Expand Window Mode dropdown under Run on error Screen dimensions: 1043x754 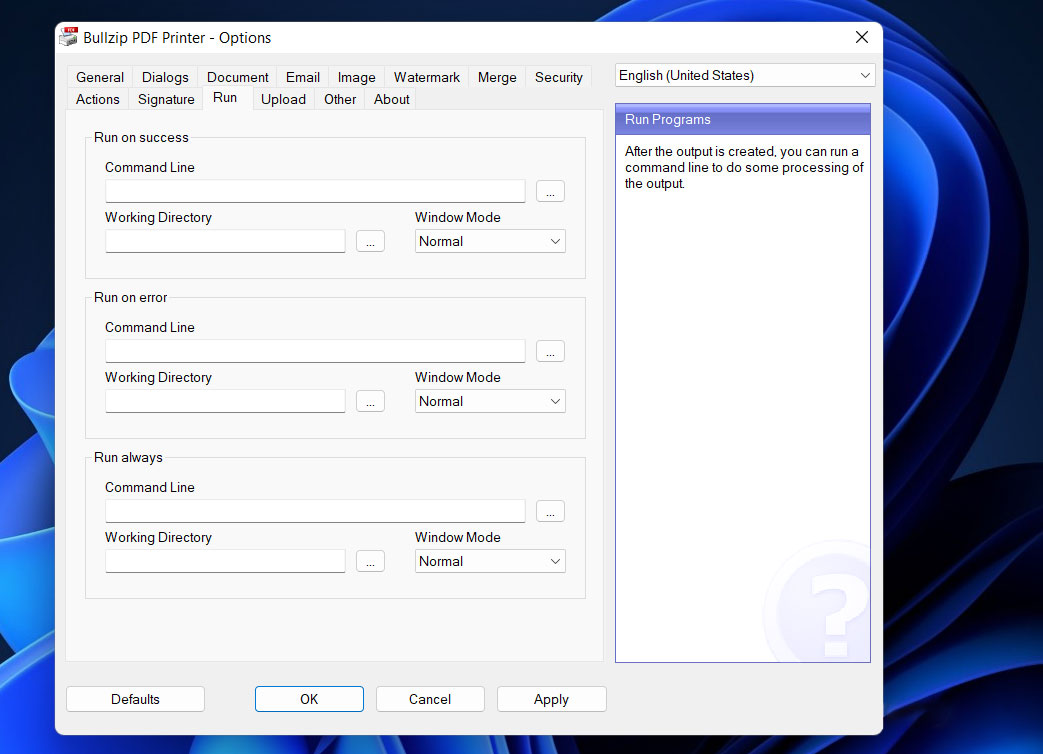pos(490,401)
